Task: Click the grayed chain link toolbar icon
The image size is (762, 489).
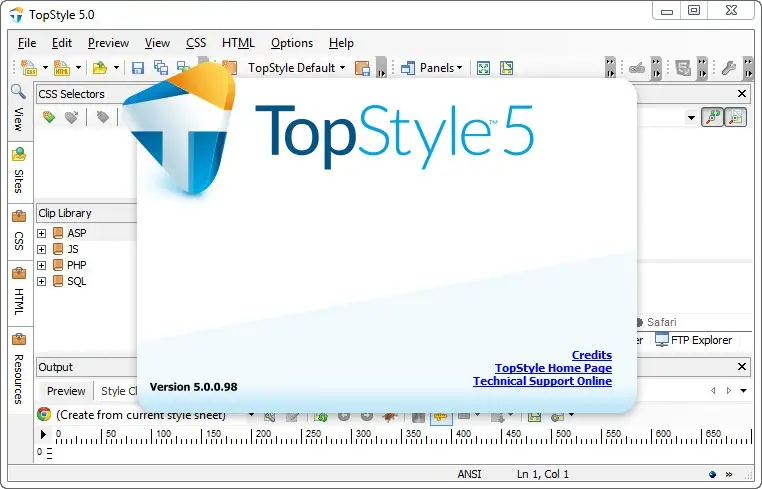Action: [637, 68]
